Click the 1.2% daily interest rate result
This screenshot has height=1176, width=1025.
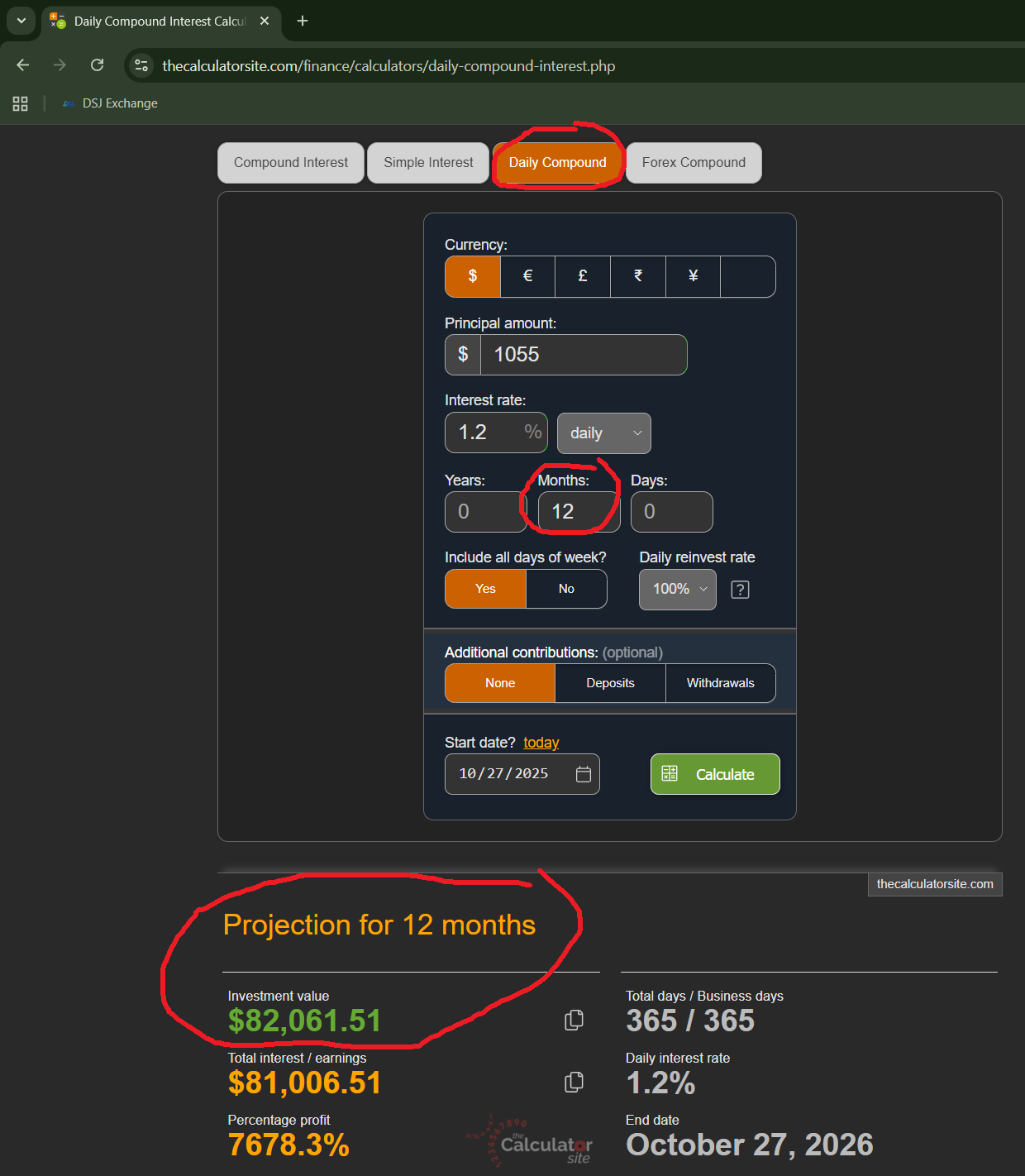click(660, 1083)
